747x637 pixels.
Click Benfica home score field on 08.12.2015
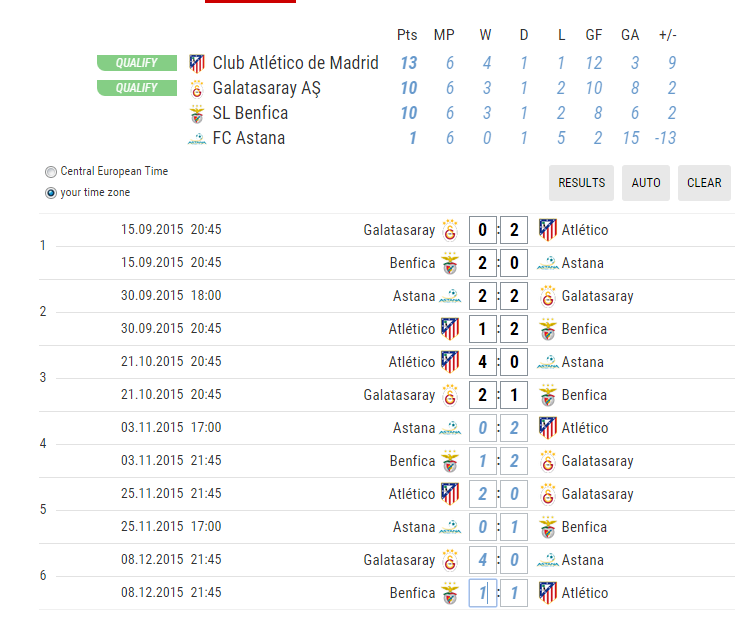483,593
